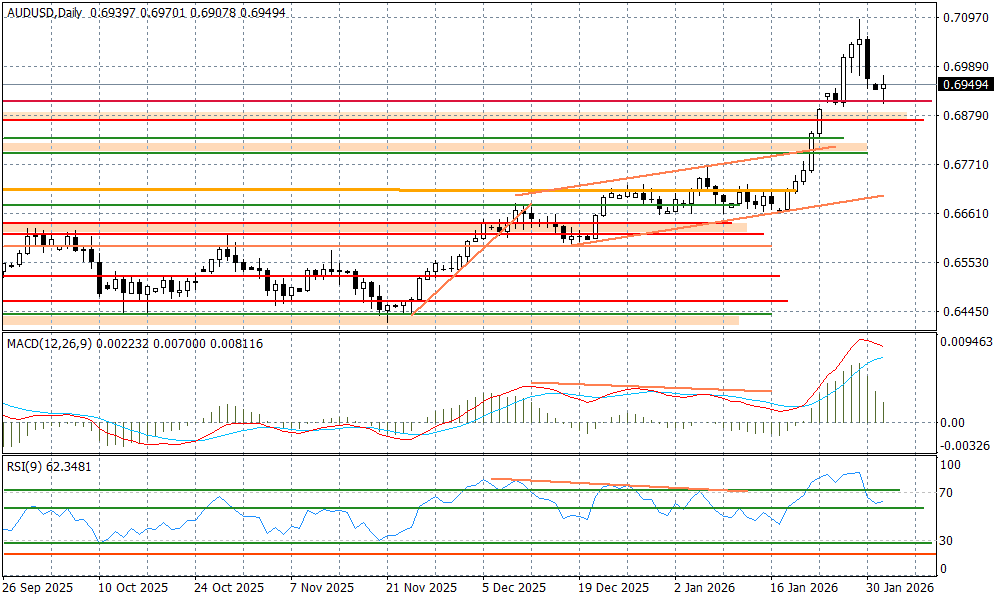Select the current price tag 0.69494
Viewport: 1000px width, 600px height.
(964, 85)
